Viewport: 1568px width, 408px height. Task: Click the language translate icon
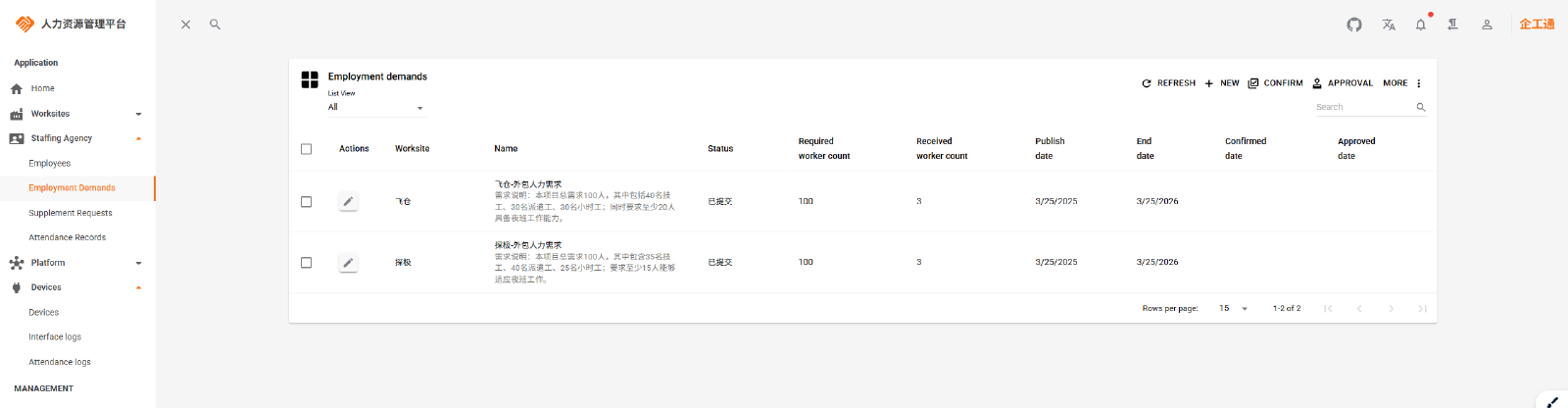pyautogui.click(x=1388, y=25)
